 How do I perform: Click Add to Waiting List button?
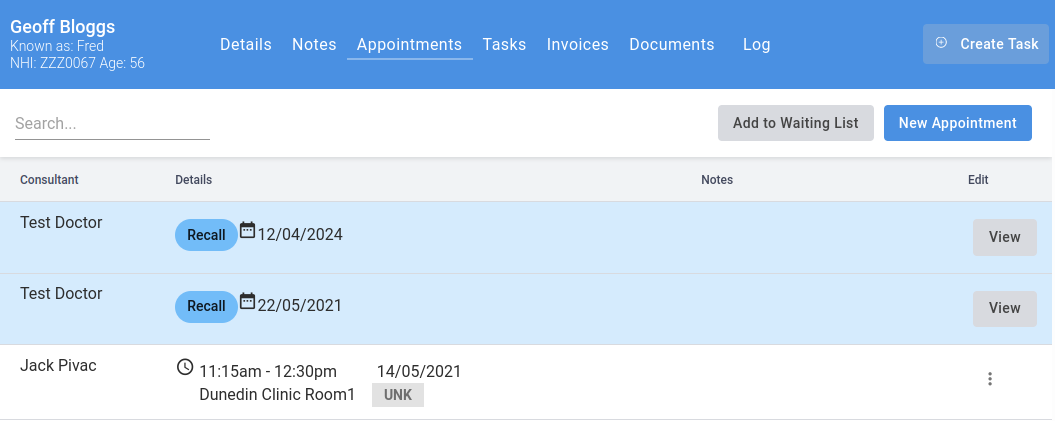[x=795, y=123]
